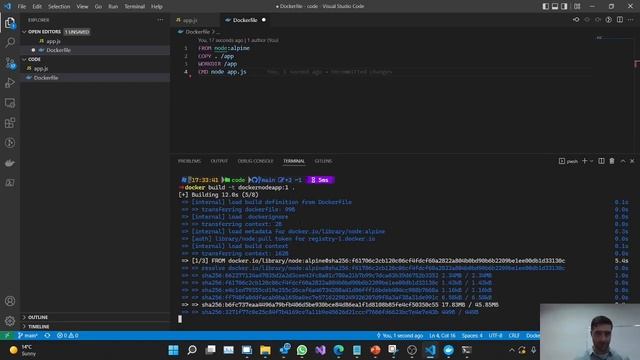
Task: Click the Split Editor Right icon
Action: click(x=620, y=20)
